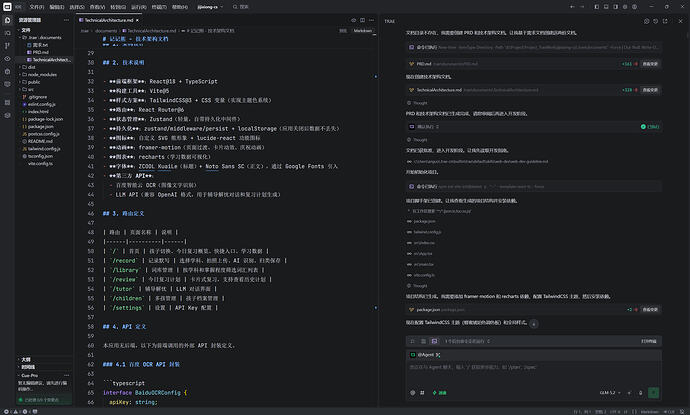Click the preview eye icon in editor toolbar

(353, 20)
